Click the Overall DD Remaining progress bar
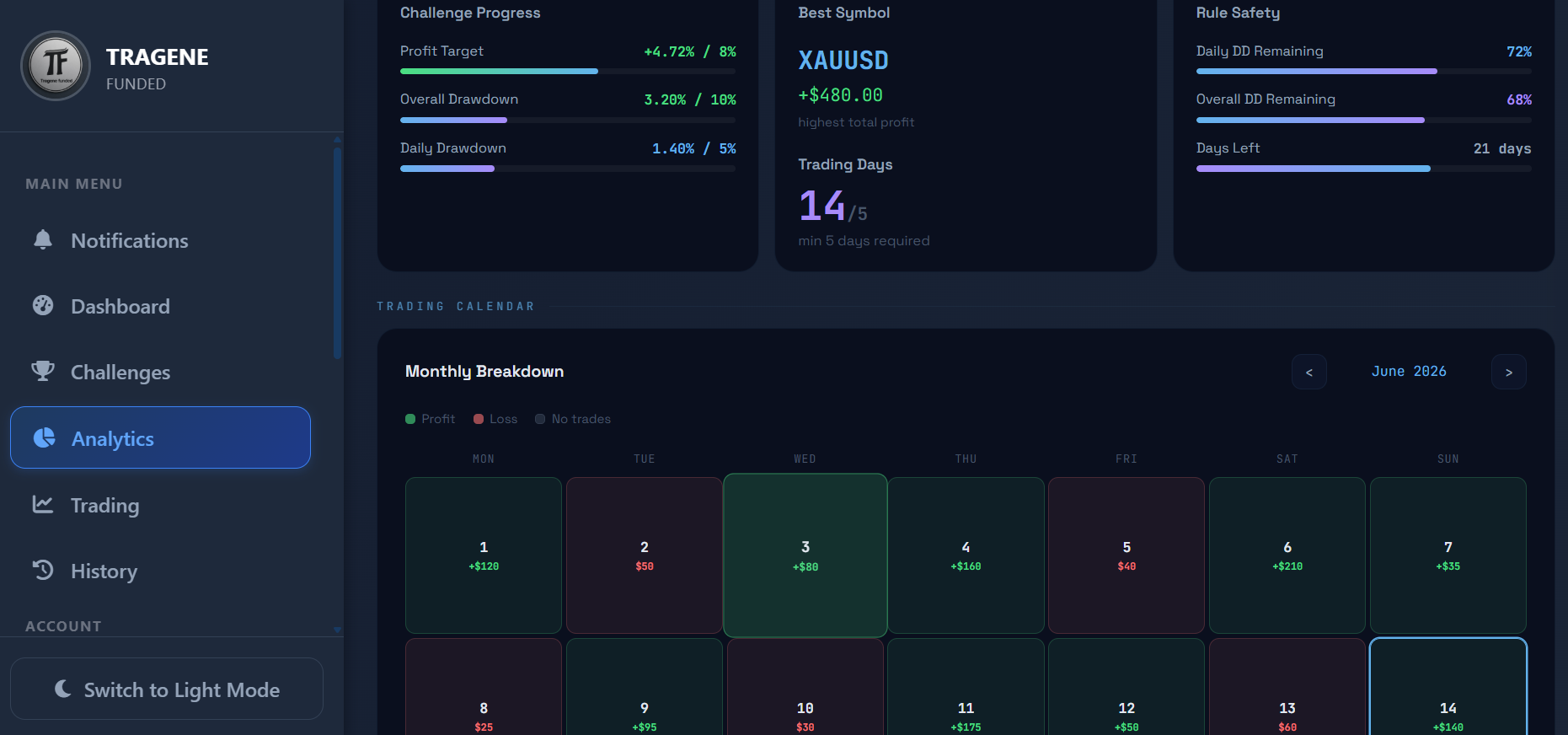Viewport: 1568px width, 735px height. click(1363, 120)
